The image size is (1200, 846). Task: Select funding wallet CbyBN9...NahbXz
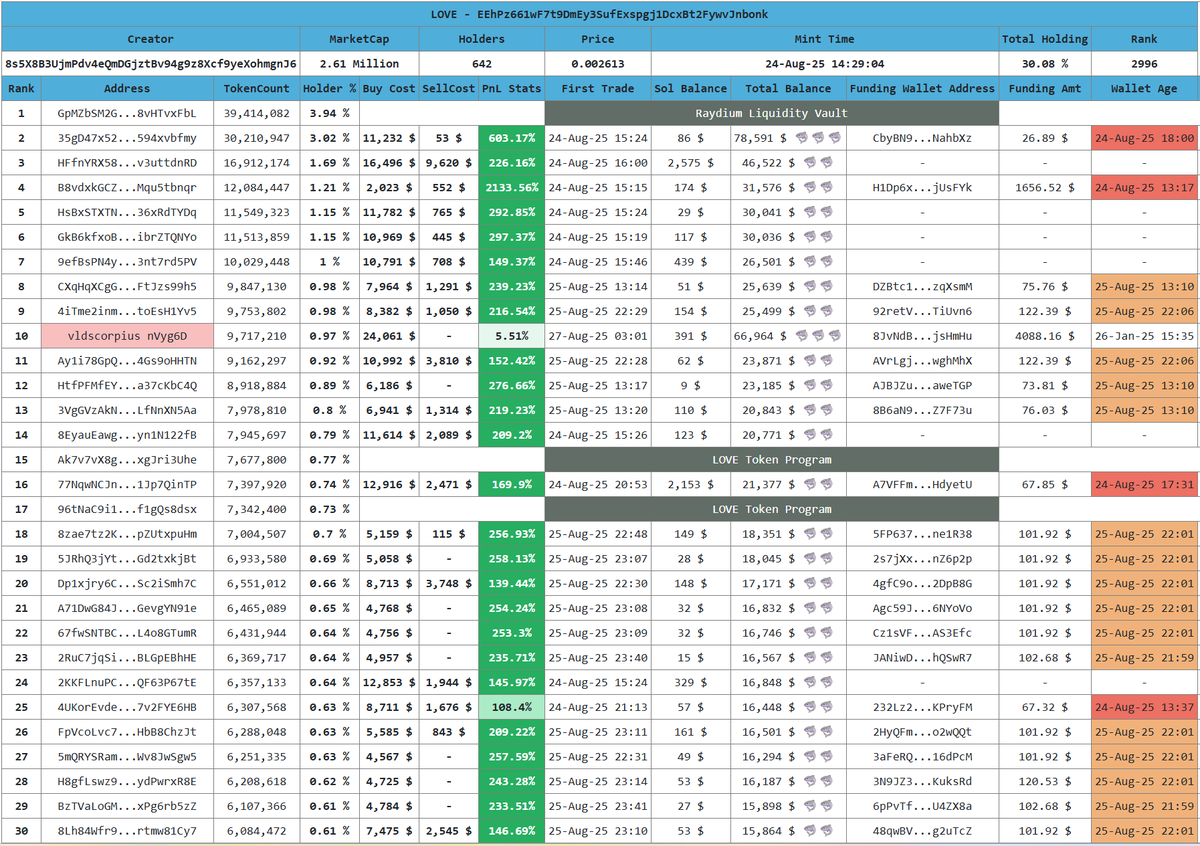pos(922,138)
